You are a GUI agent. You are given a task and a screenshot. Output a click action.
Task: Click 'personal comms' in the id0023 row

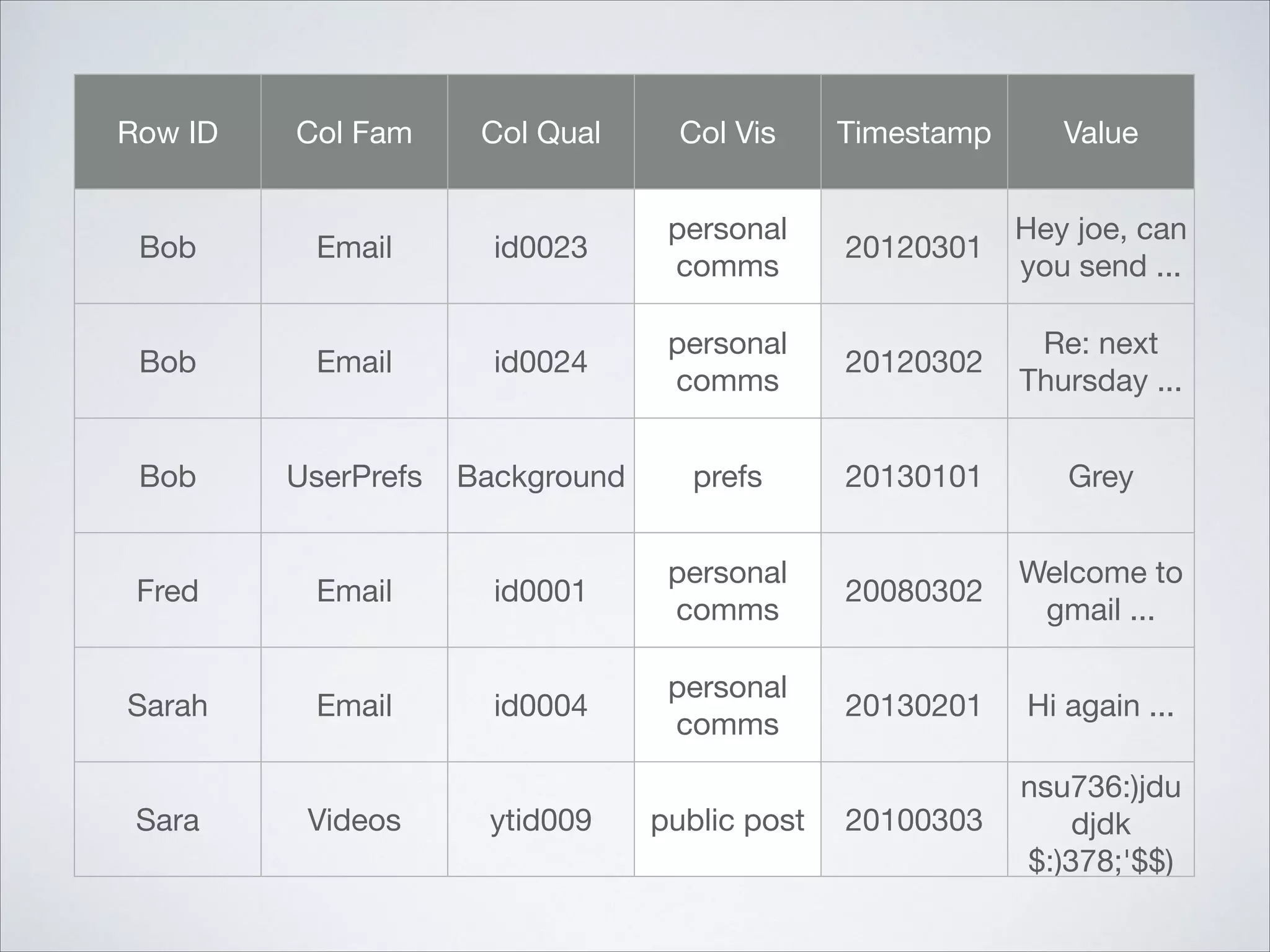[727, 247]
